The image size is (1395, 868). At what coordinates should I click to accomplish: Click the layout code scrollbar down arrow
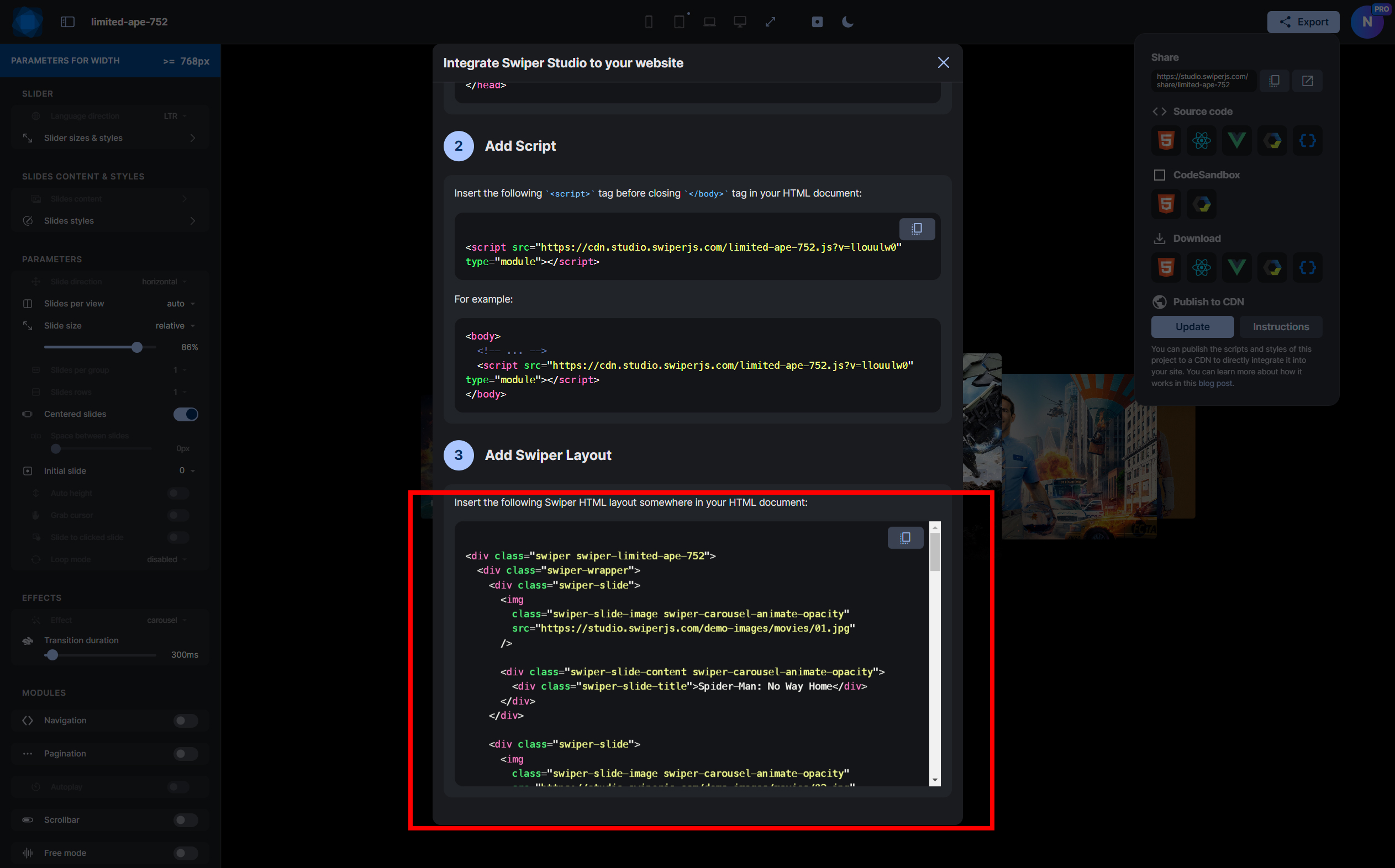pyautogui.click(x=935, y=781)
